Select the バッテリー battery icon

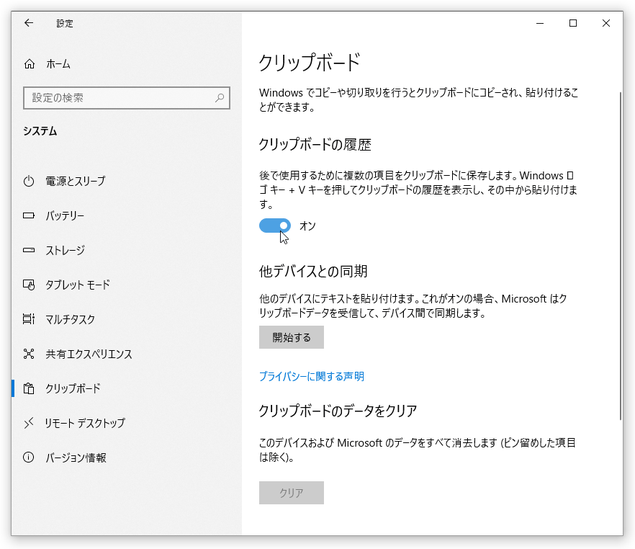[x=28, y=215]
